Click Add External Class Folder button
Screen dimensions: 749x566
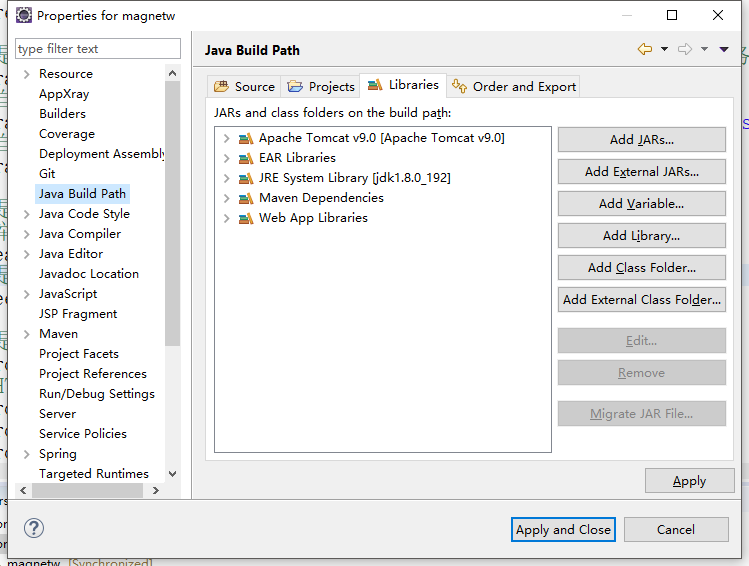pyautogui.click(x=642, y=299)
